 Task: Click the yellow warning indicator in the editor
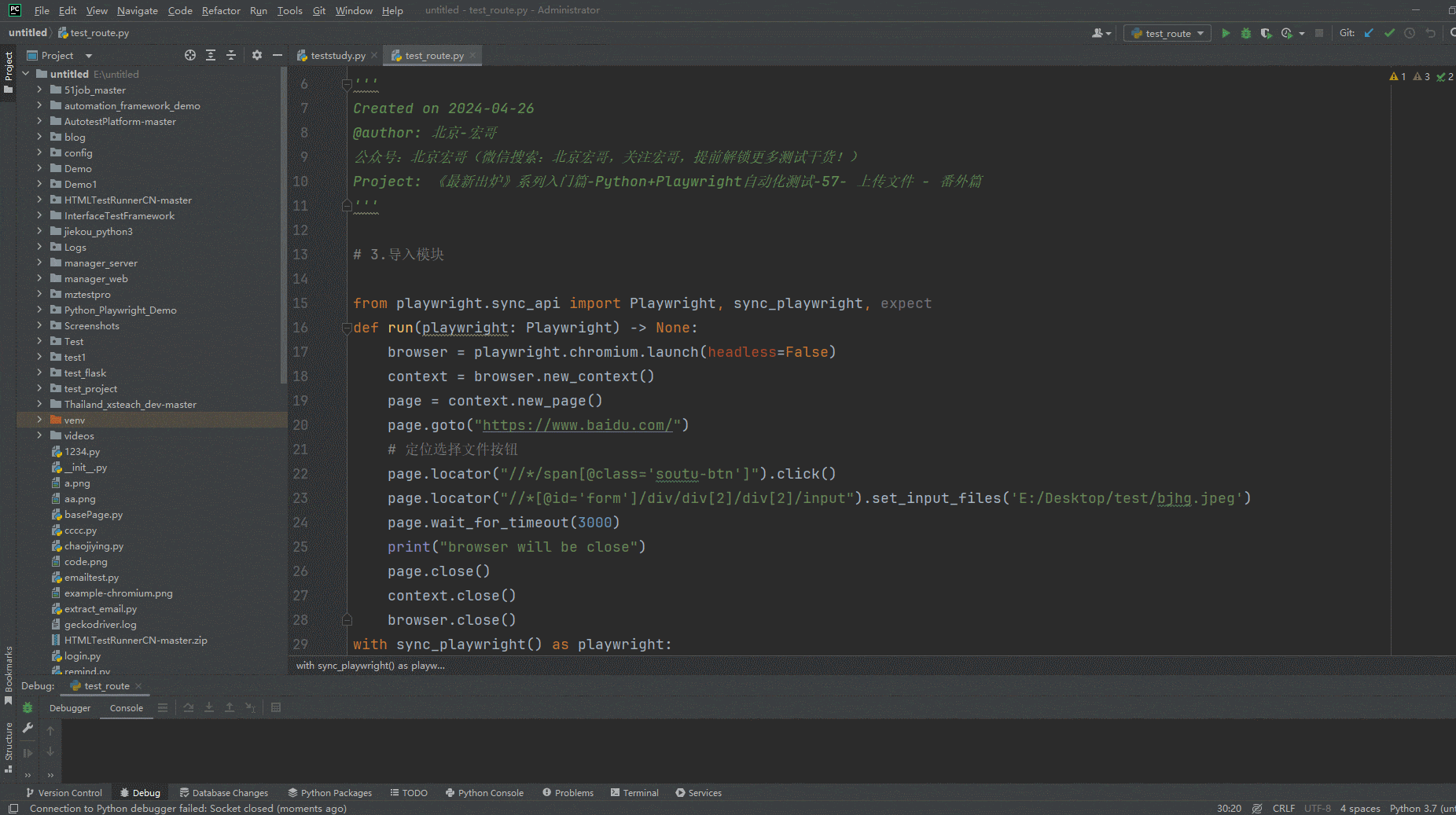(x=1398, y=77)
